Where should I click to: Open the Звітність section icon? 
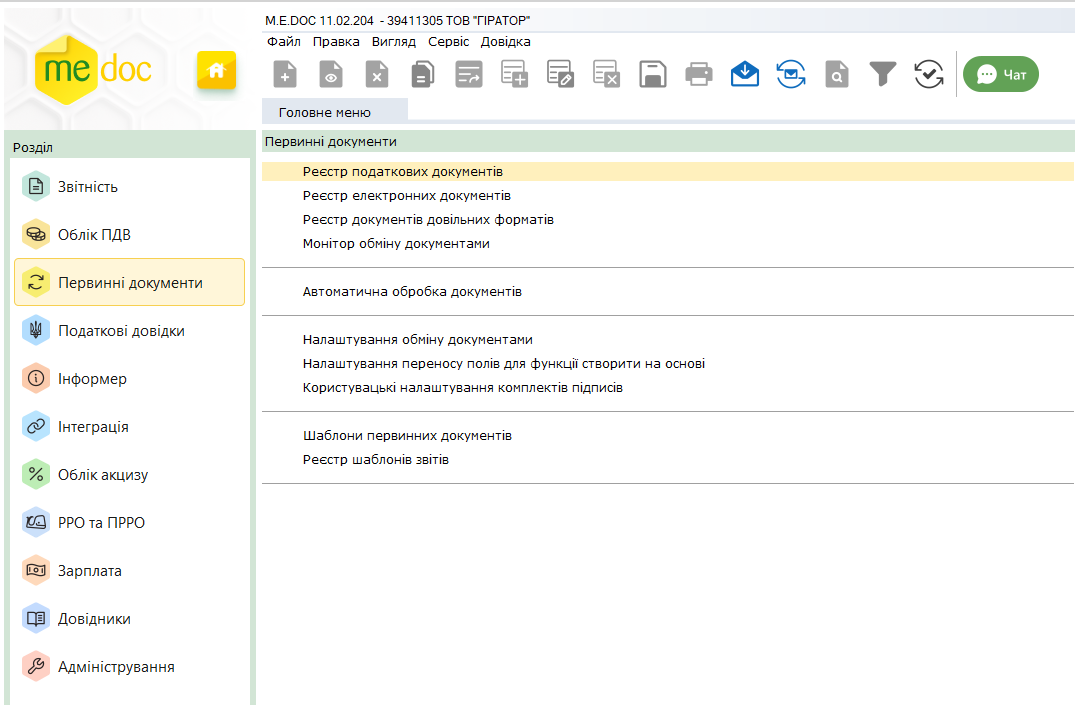pos(36,187)
